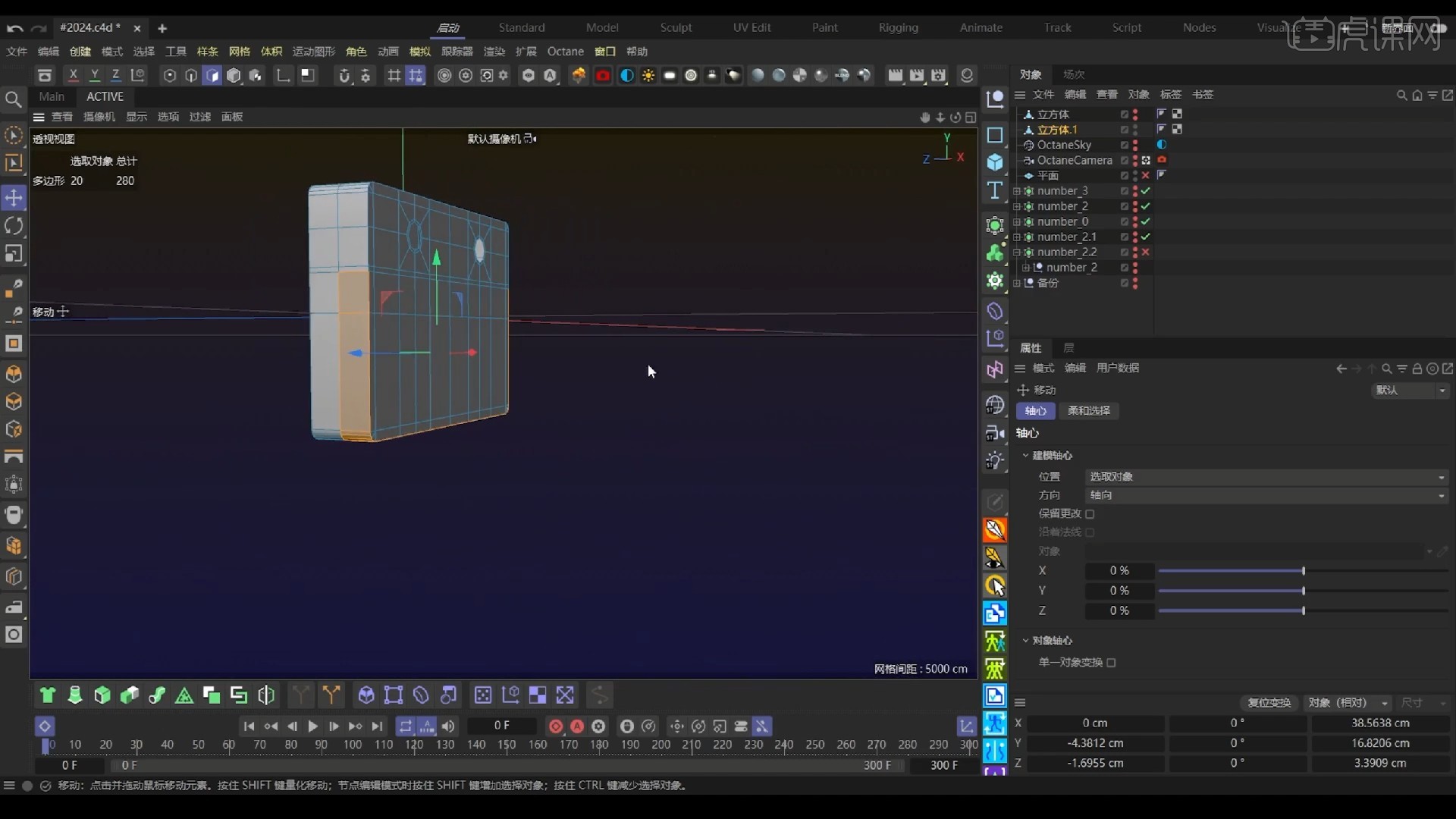The width and height of the screenshot is (1456, 819).
Task: Click the Play forward button
Action: tap(312, 726)
